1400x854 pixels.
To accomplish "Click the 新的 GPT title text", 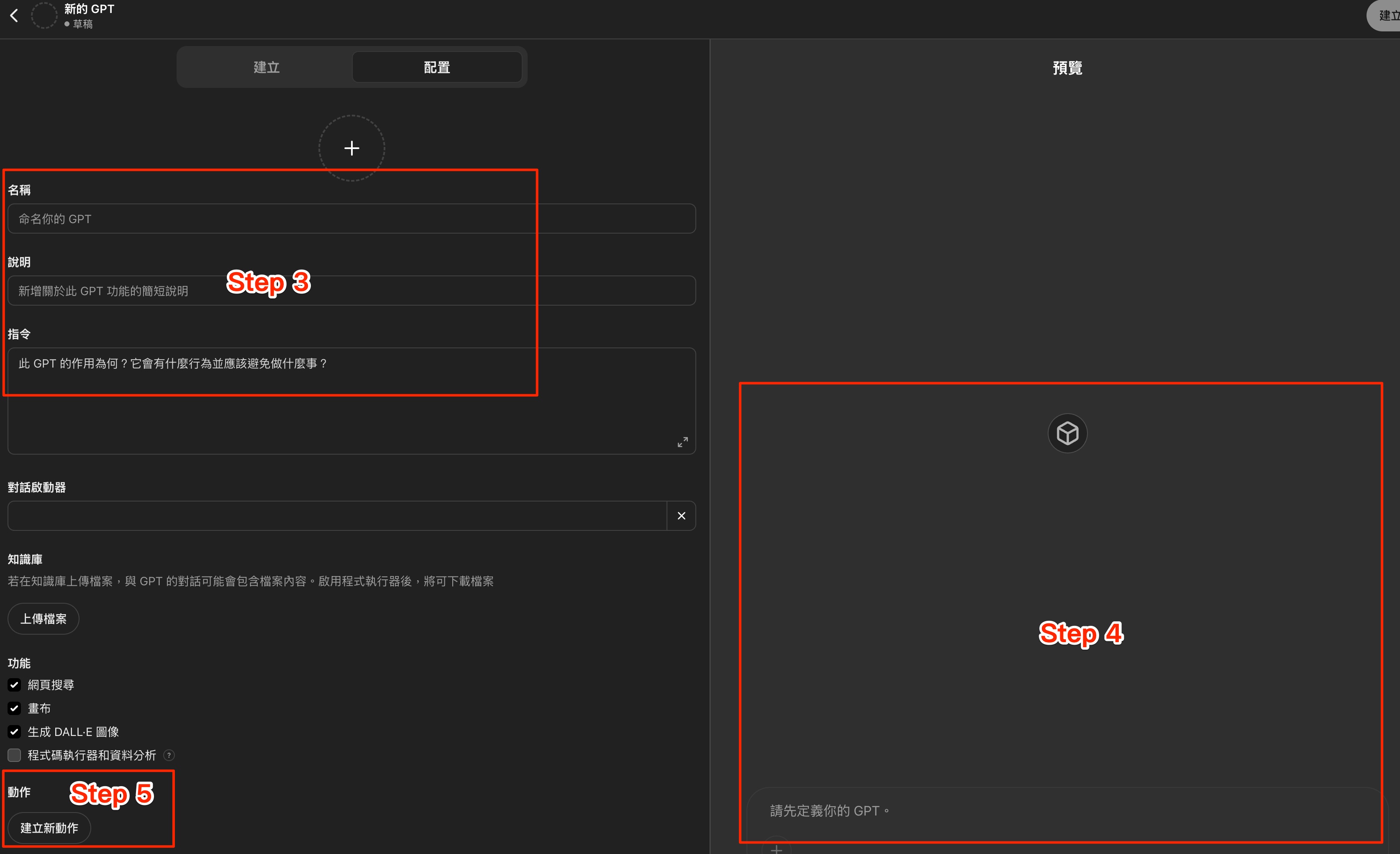I will coord(89,8).
